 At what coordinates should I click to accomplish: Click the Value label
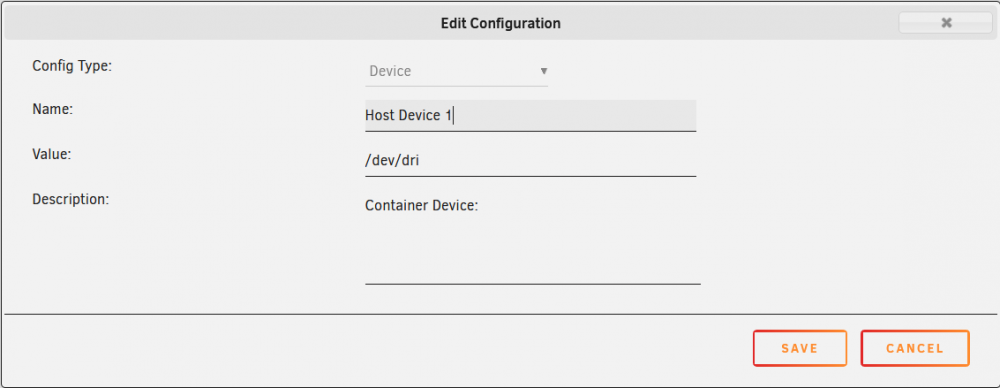click(x=51, y=154)
